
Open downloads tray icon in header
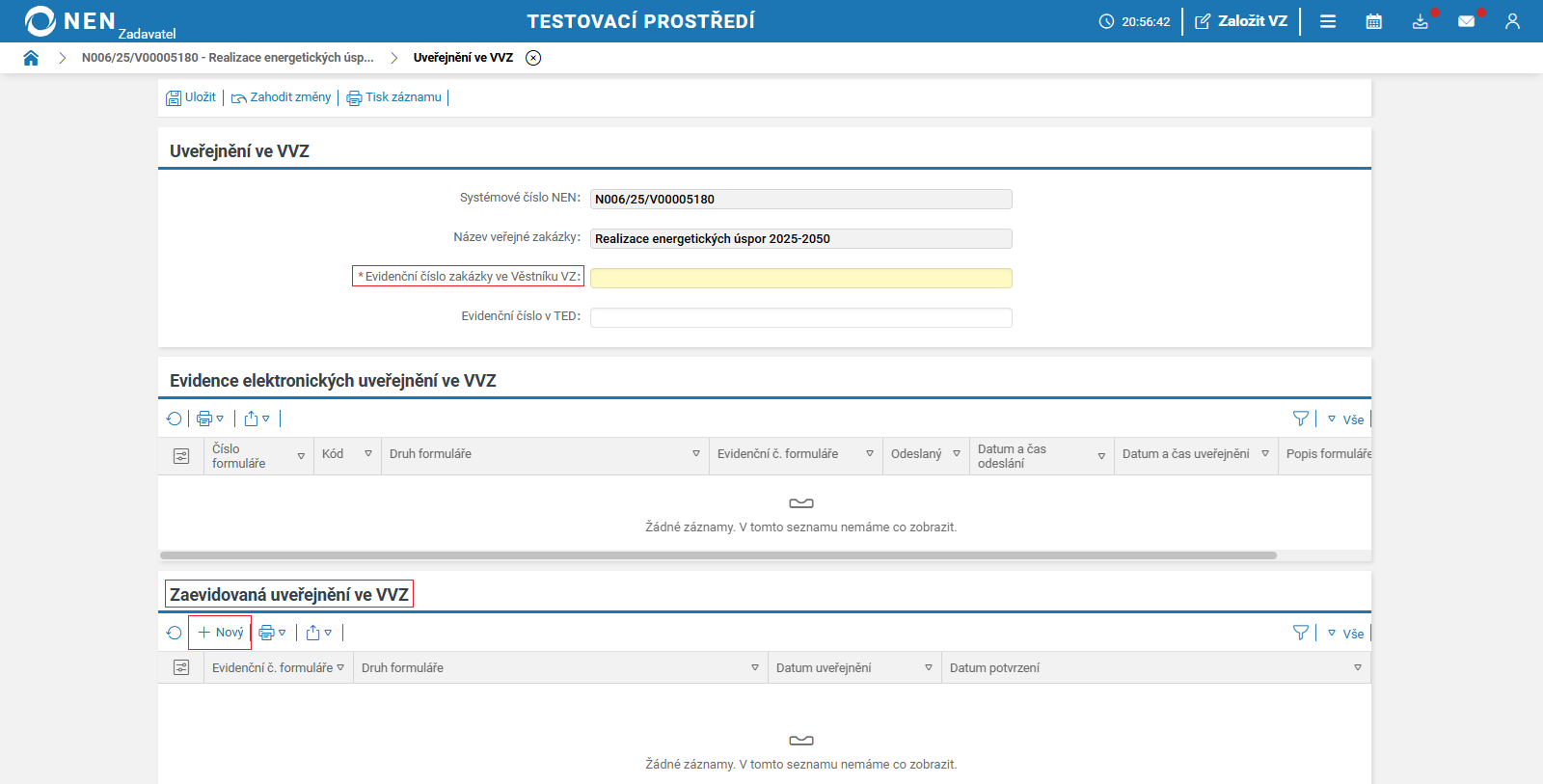point(1421,21)
